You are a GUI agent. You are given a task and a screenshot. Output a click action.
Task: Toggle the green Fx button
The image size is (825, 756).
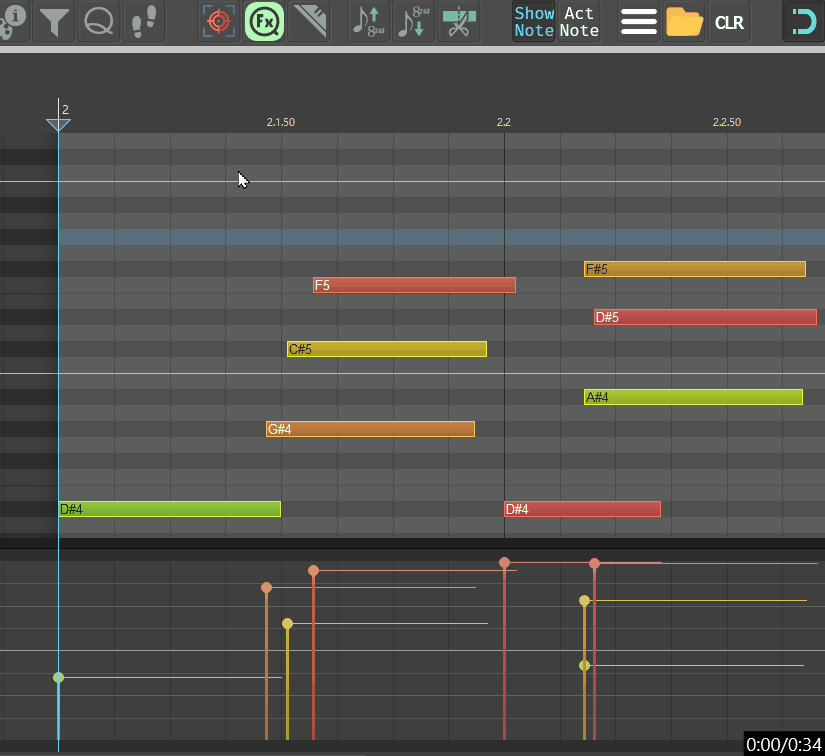[x=264, y=22]
